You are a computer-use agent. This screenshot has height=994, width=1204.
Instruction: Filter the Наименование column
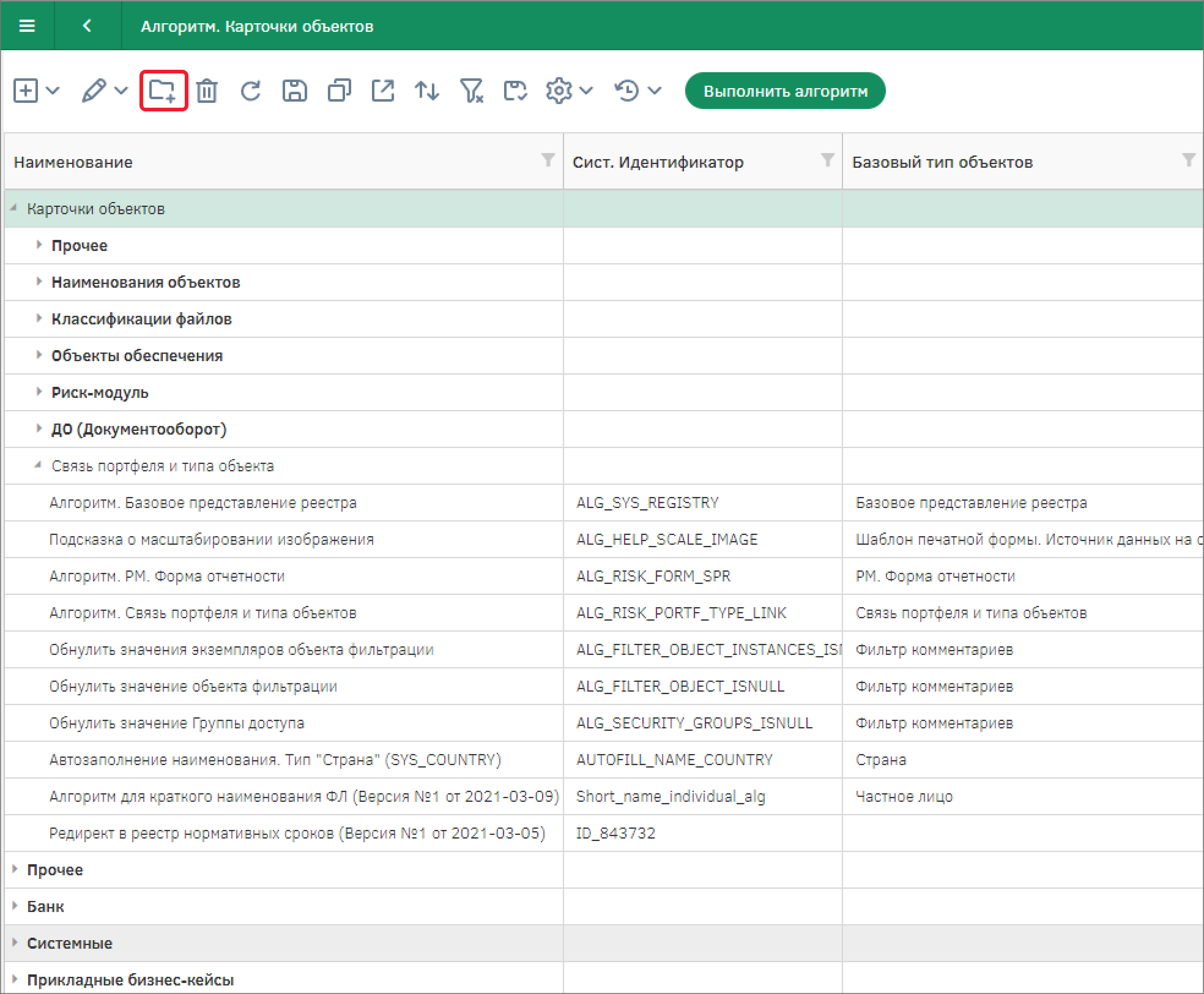[548, 160]
